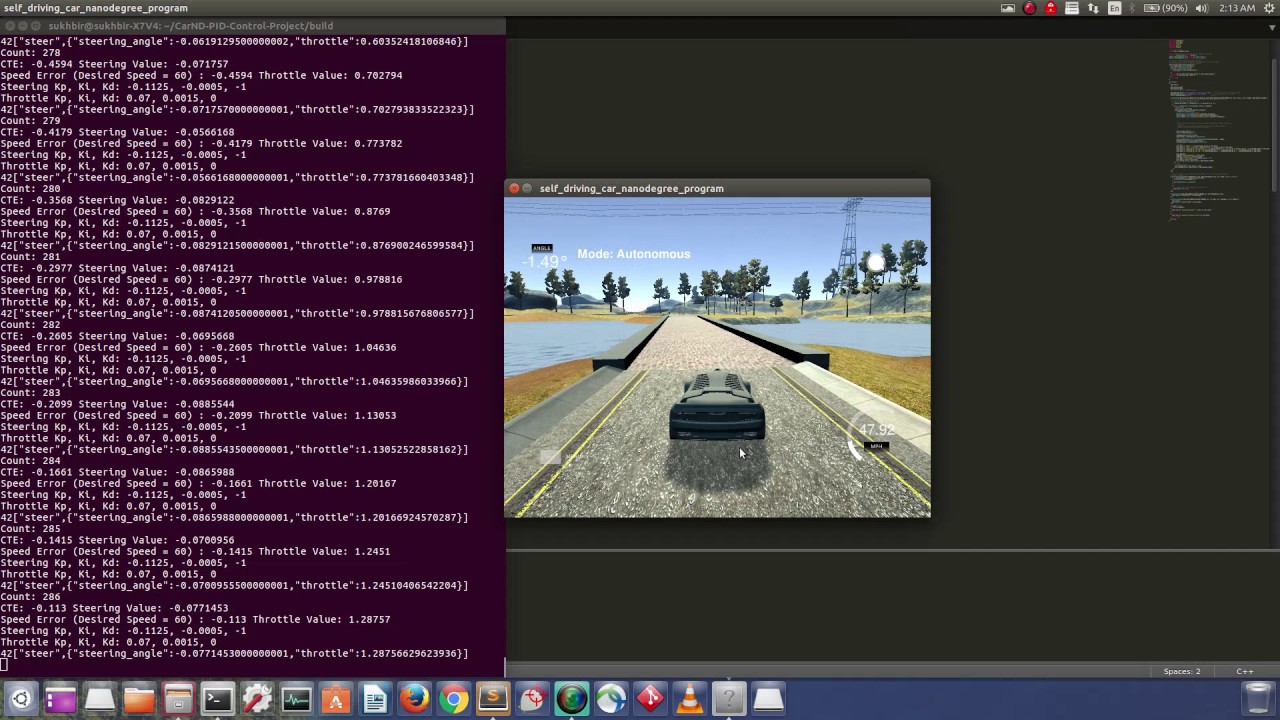Open the Terminal from the dock
This screenshot has height=720, width=1280.
[x=218, y=699]
